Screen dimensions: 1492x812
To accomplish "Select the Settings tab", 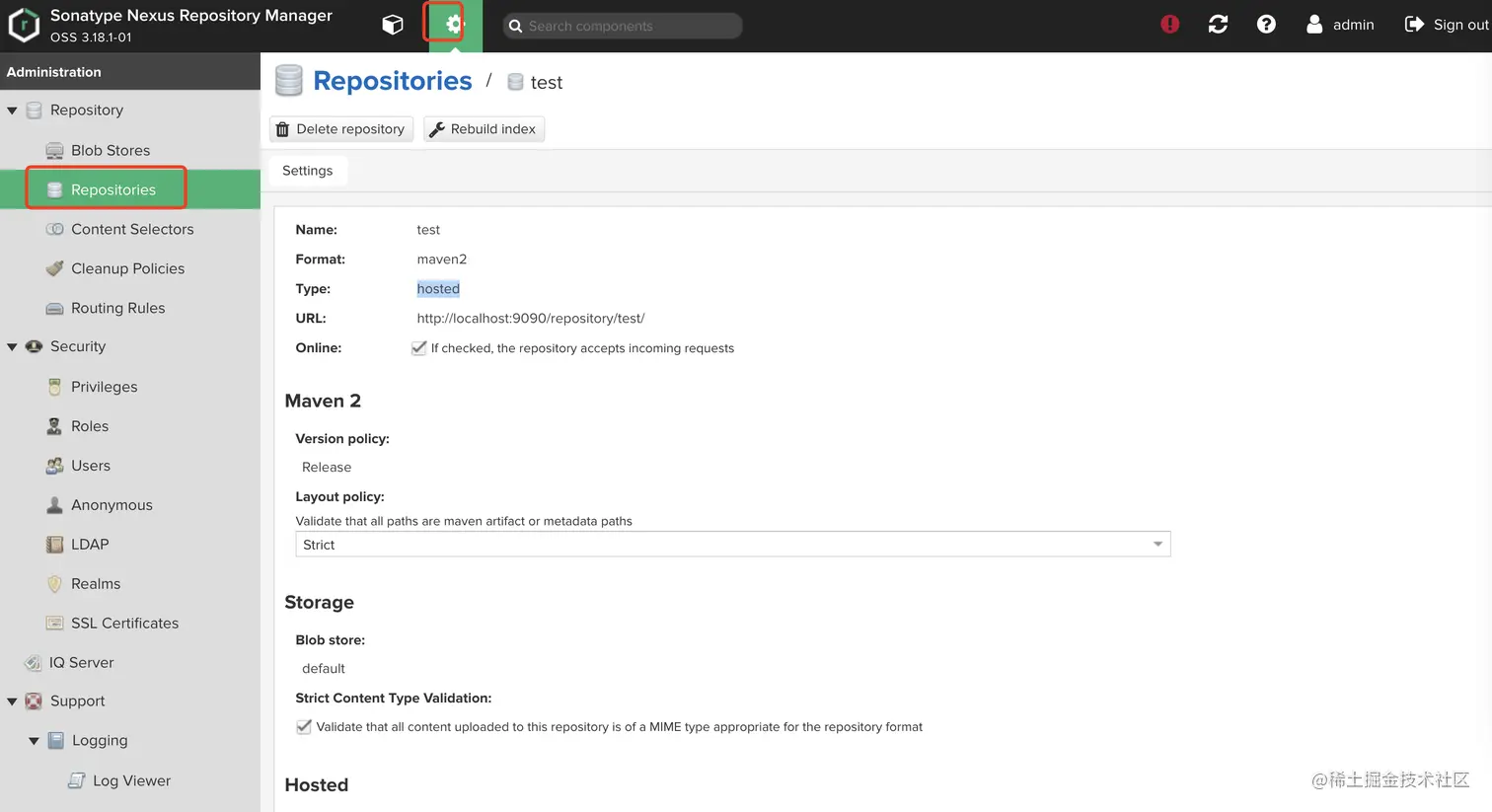I will coord(308,171).
